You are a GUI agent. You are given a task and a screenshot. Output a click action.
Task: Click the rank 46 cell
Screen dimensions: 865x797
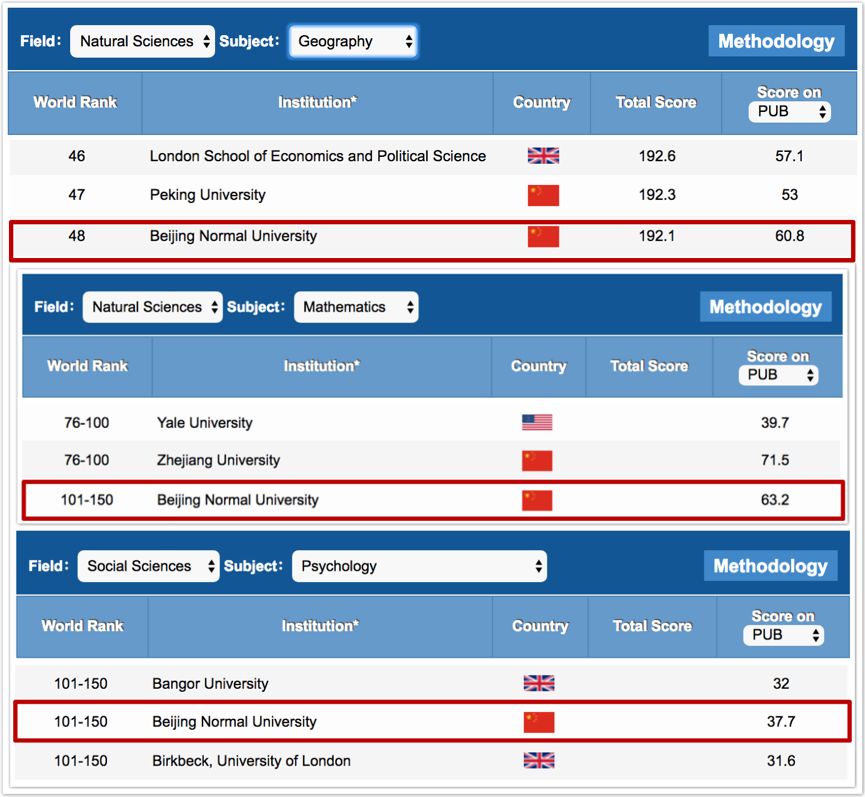(77, 156)
